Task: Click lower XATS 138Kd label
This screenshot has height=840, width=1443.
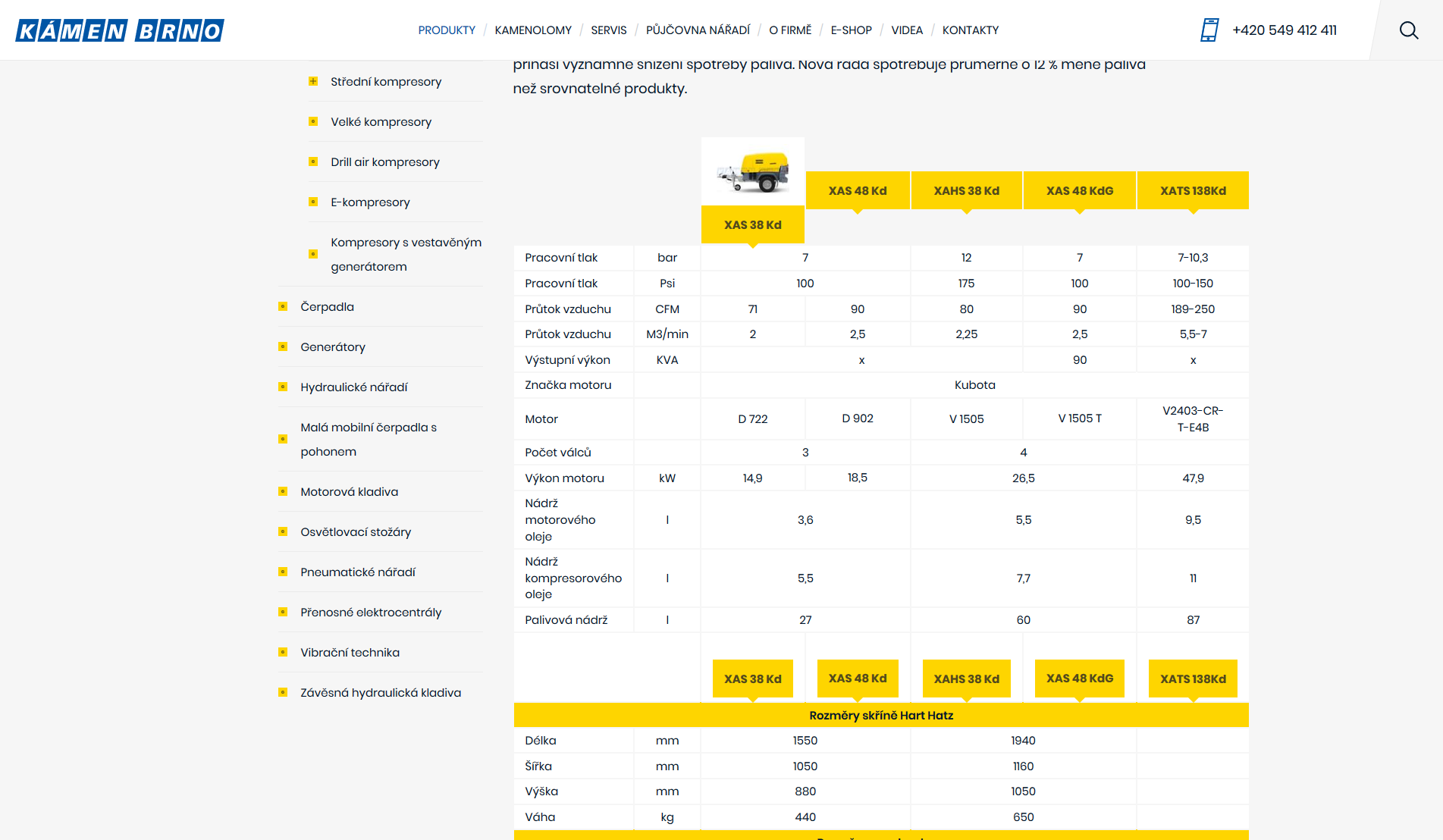Action: tap(1193, 679)
